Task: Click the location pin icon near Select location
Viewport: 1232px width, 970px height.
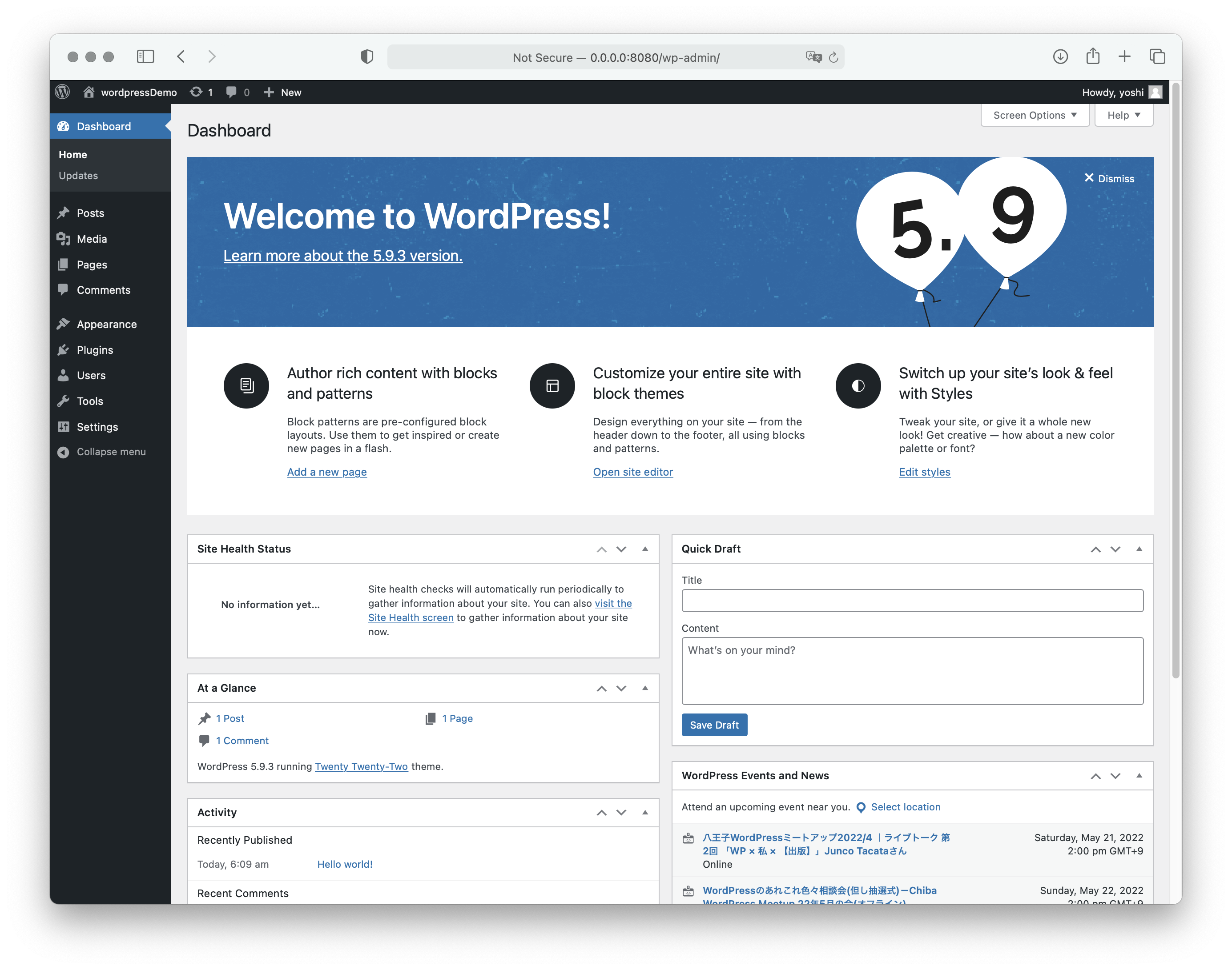Action: pos(860,807)
